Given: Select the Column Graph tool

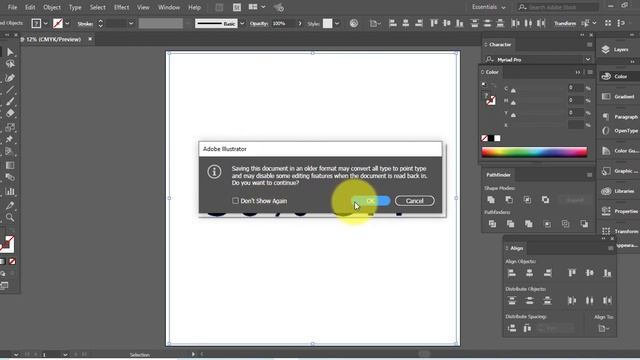Looking at the screenshot, I should [x=10, y=191].
